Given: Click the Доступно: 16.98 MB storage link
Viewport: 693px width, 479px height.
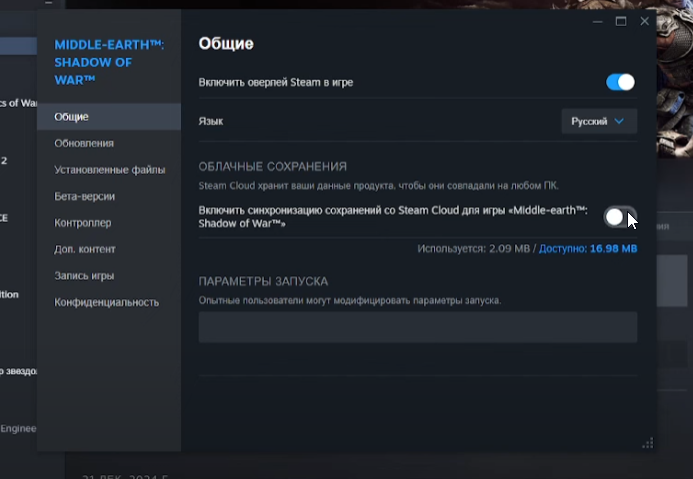Looking at the screenshot, I should point(588,249).
